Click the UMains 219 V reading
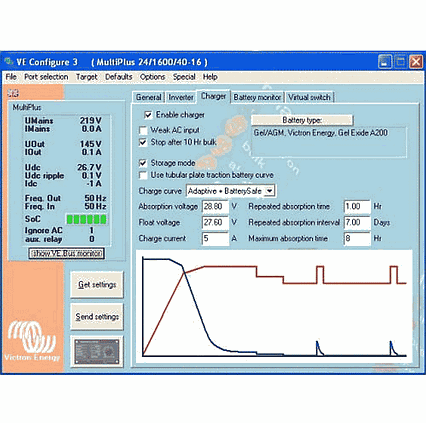Viewport: 426px width, 423px height. (x=63, y=121)
